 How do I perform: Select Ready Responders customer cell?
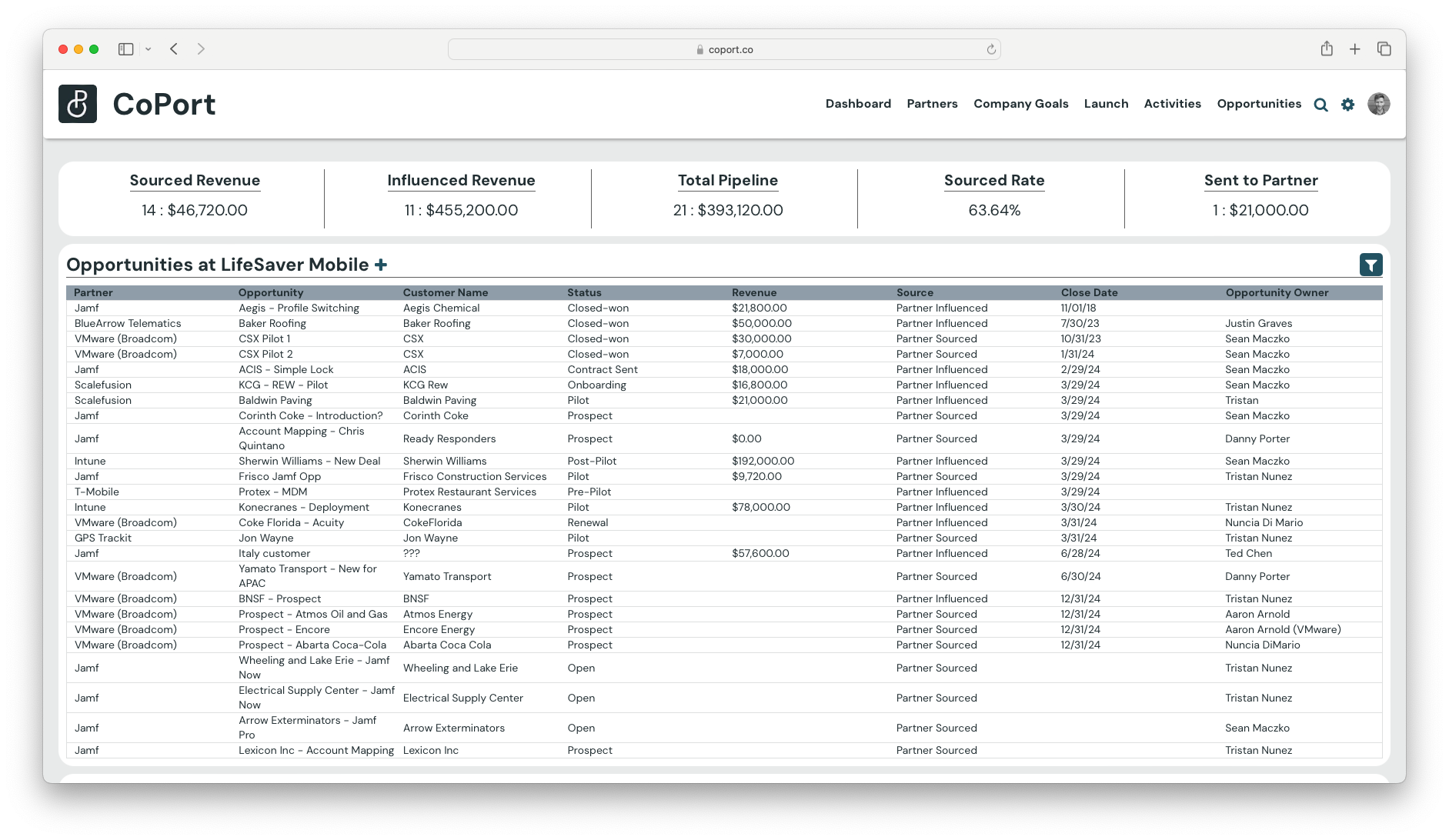pos(449,439)
